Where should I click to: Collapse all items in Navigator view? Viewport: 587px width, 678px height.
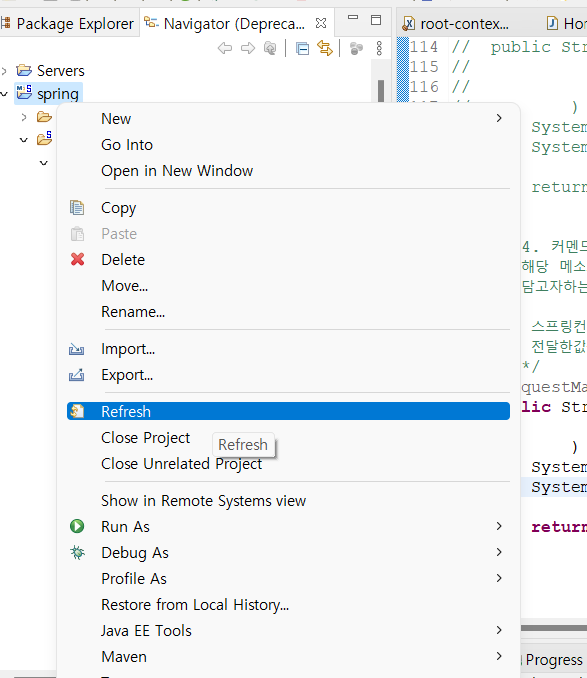(302, 48)
